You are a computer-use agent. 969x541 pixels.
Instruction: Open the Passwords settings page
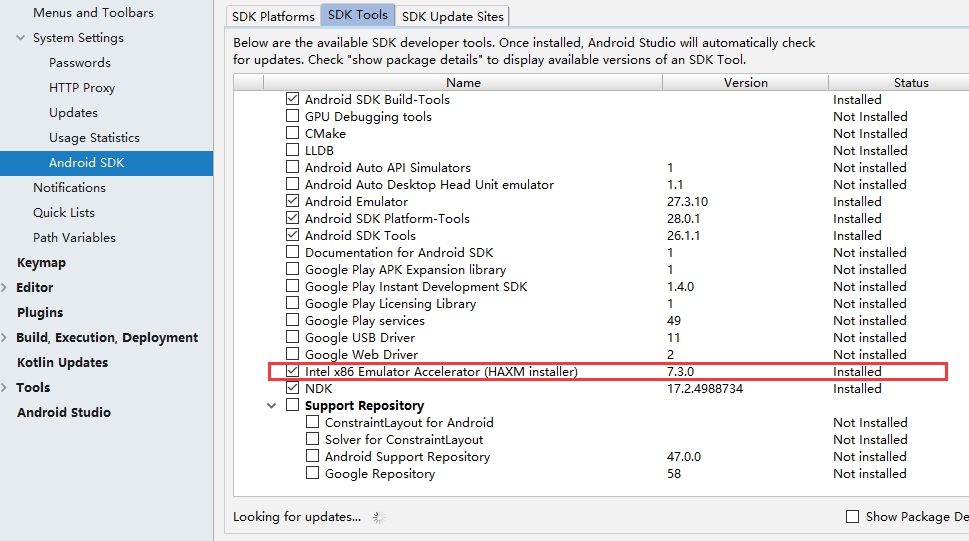click(80, 62)
